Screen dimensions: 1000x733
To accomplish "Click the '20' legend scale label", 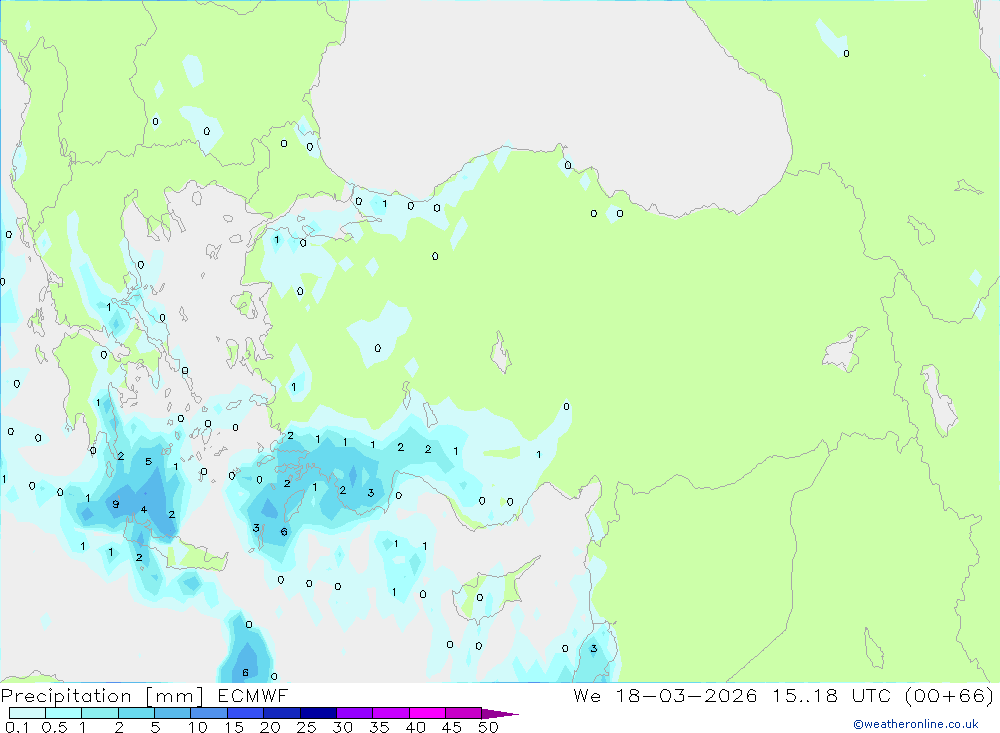I will [270, 727].
